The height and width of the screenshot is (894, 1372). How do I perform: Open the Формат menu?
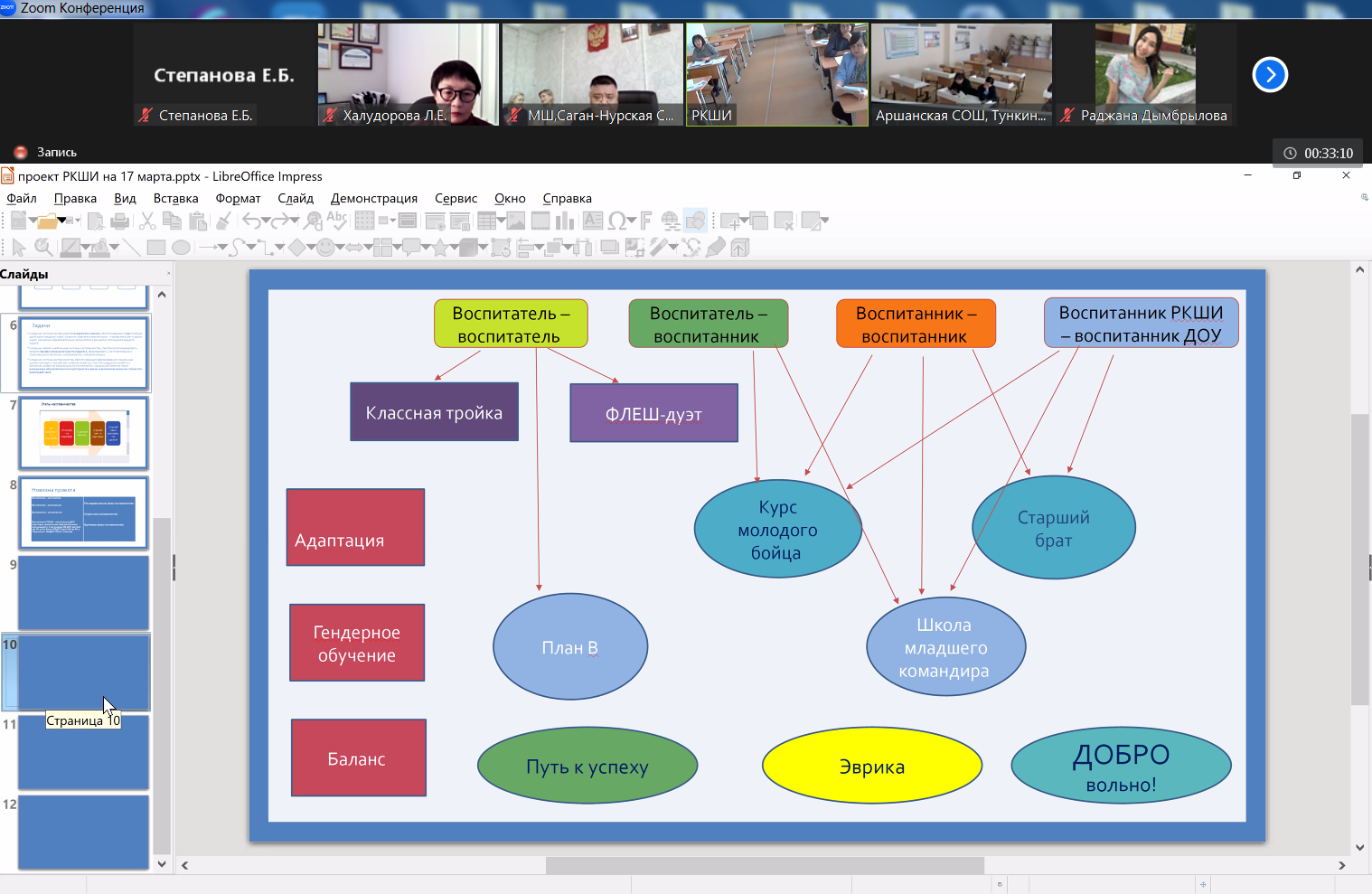click(x=238, y=199)
